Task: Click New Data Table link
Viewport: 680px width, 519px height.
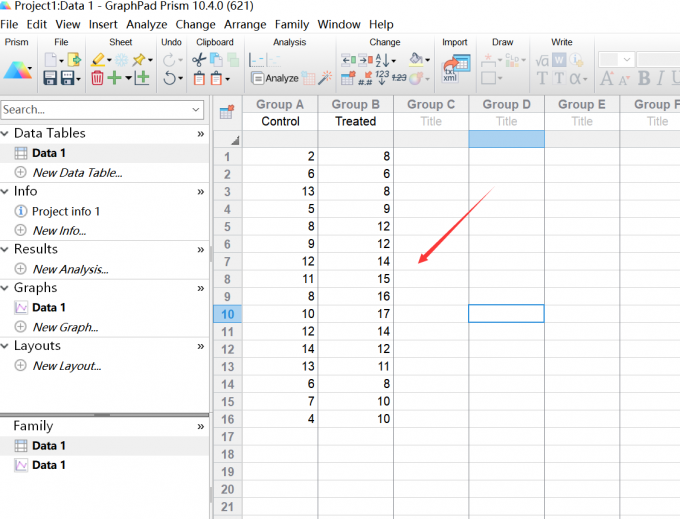Action: coord(77,172)
